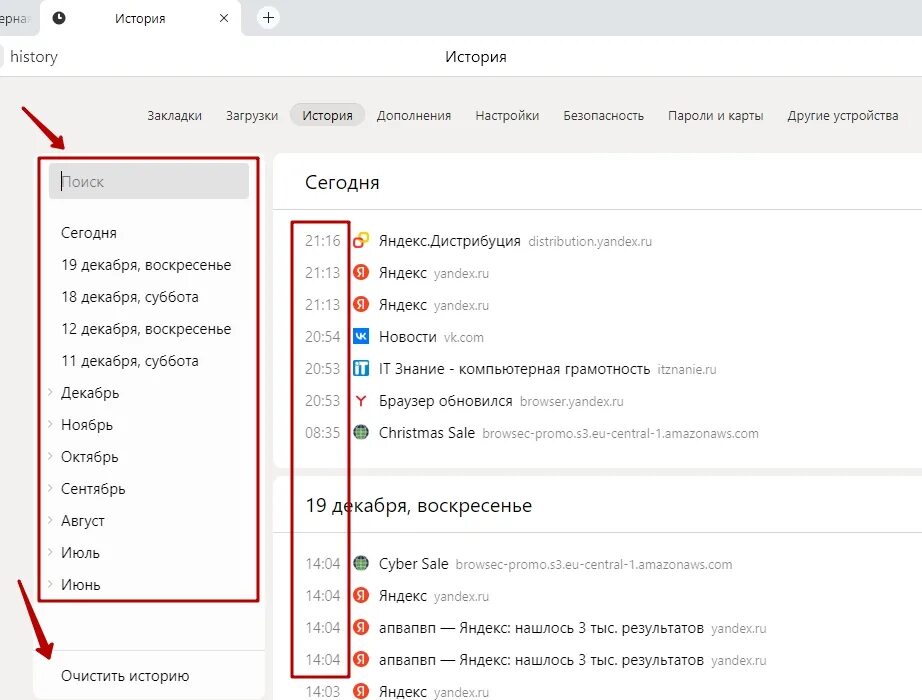Screen dimensions: 922x700
Task: Click the distribution.yandex.ru domain text
Action: pos(590,241)
